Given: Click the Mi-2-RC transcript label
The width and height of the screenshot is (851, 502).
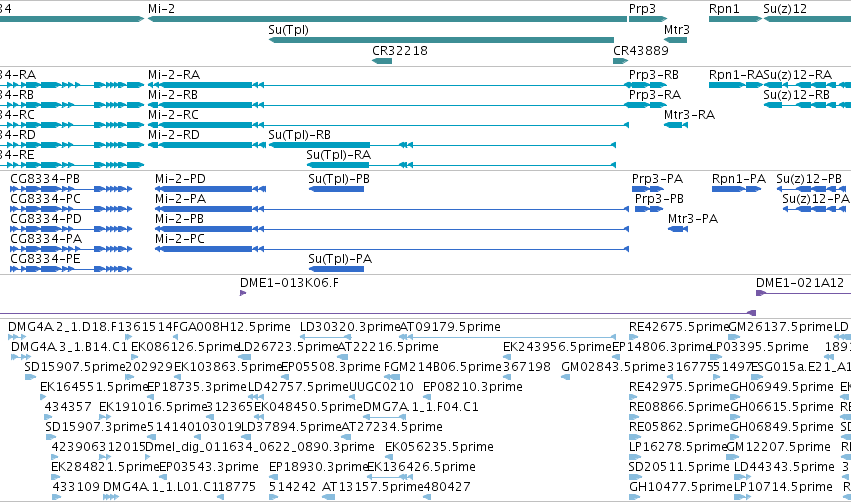Looking at the screenshot, I should click(x=173, y=115).
